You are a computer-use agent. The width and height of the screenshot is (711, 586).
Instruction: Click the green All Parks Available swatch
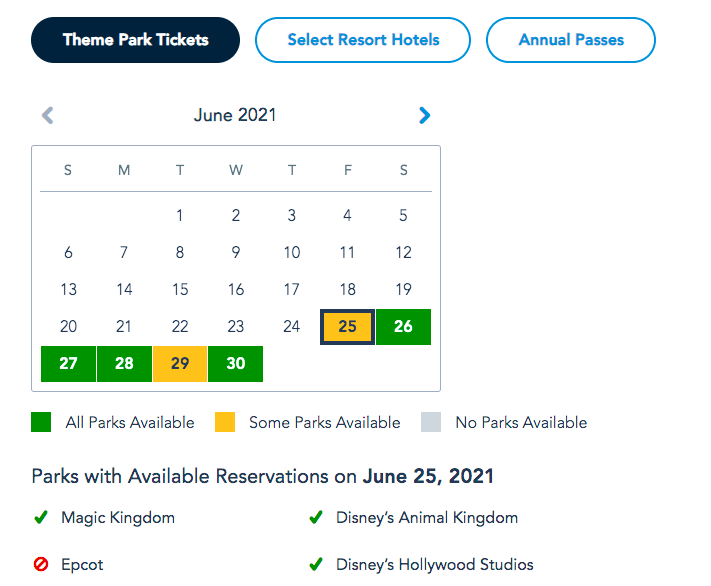pos(41,422)
